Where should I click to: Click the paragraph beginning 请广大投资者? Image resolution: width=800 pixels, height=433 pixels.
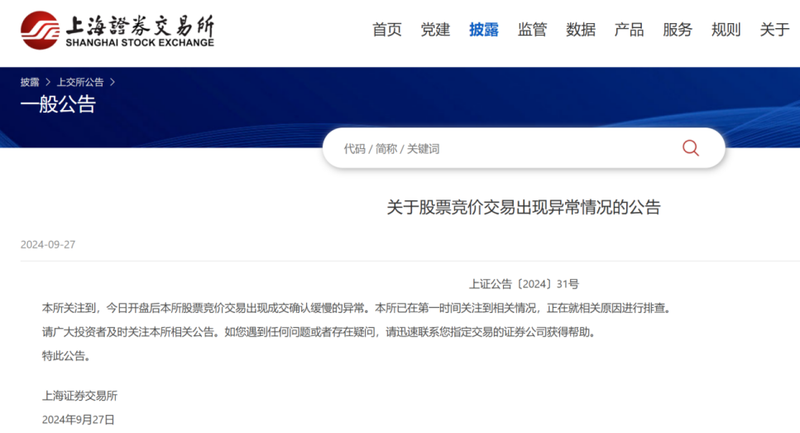click(x=319, y=332)
